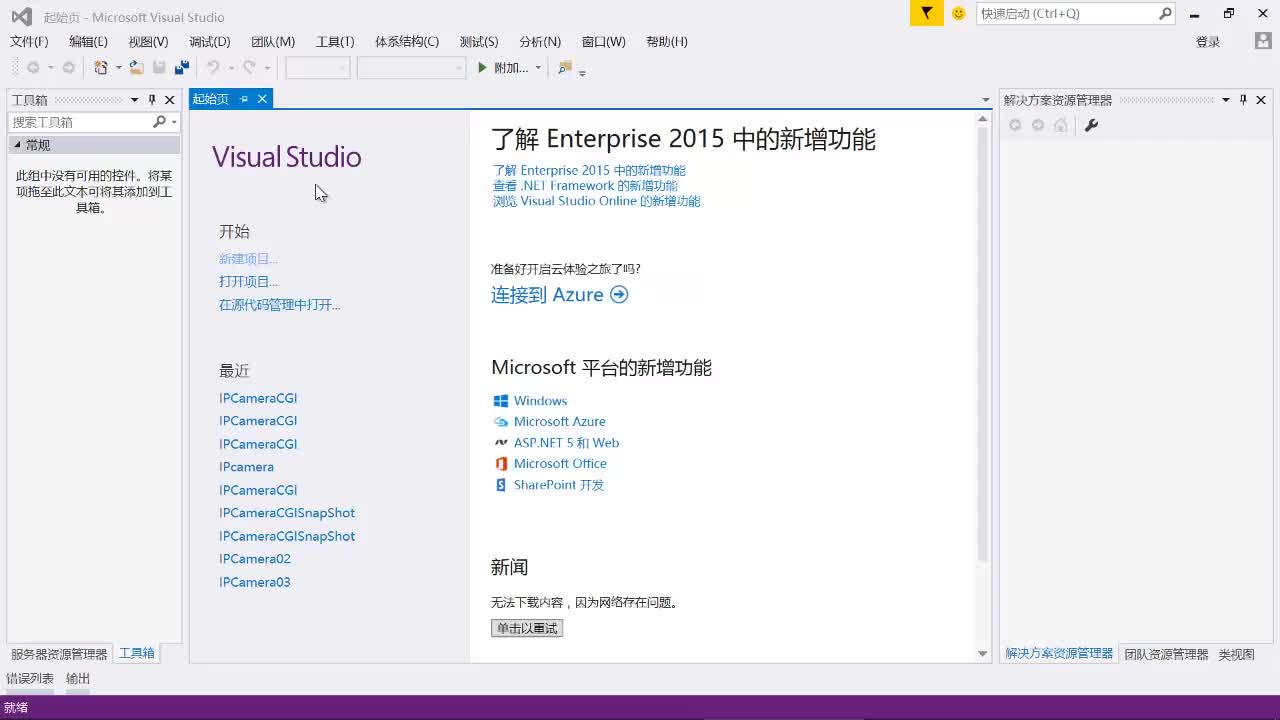1280x720 pixels.
Task: Click 在源代码管理中打开... link
Action: (x=280, y=305)
